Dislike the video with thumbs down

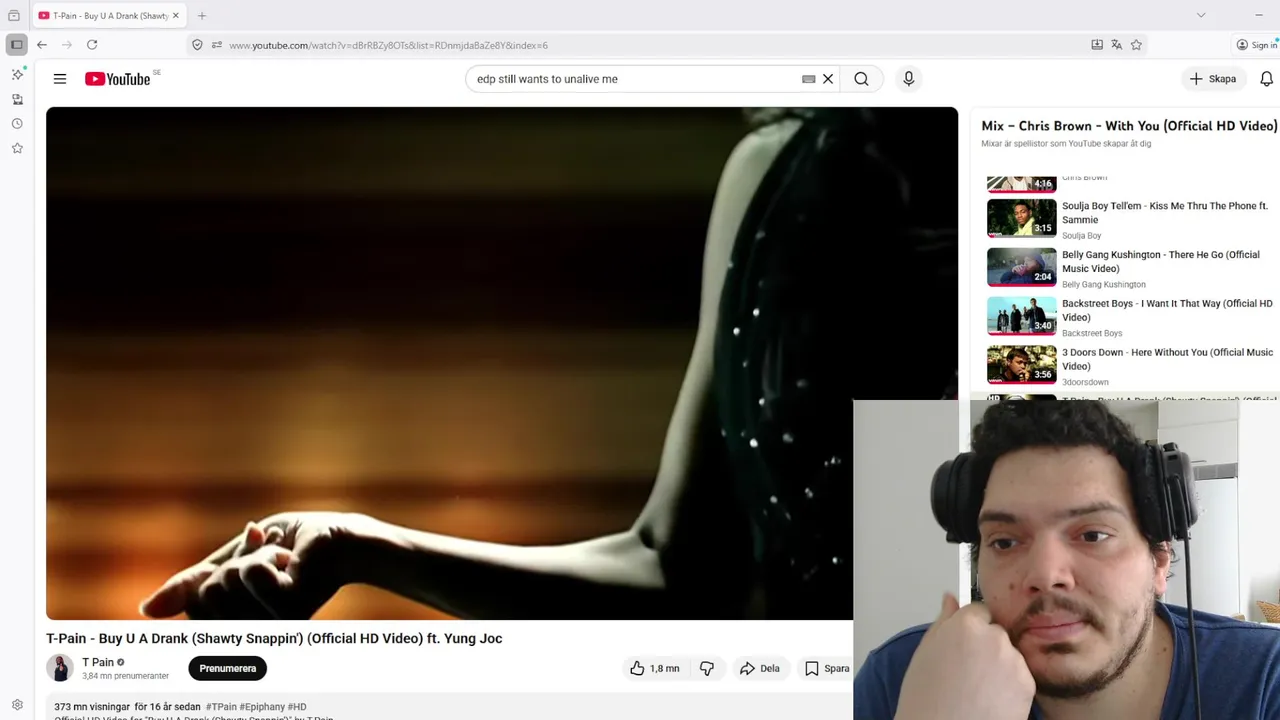(707, 668)
